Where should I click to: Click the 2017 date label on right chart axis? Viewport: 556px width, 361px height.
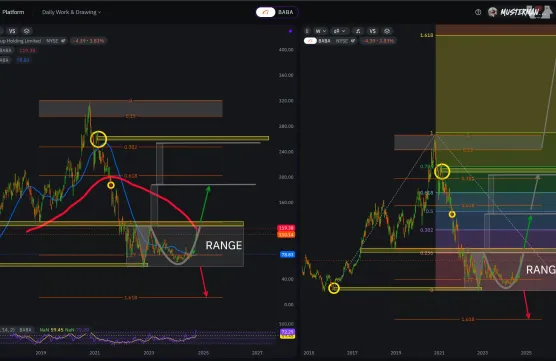pos(352,353)
